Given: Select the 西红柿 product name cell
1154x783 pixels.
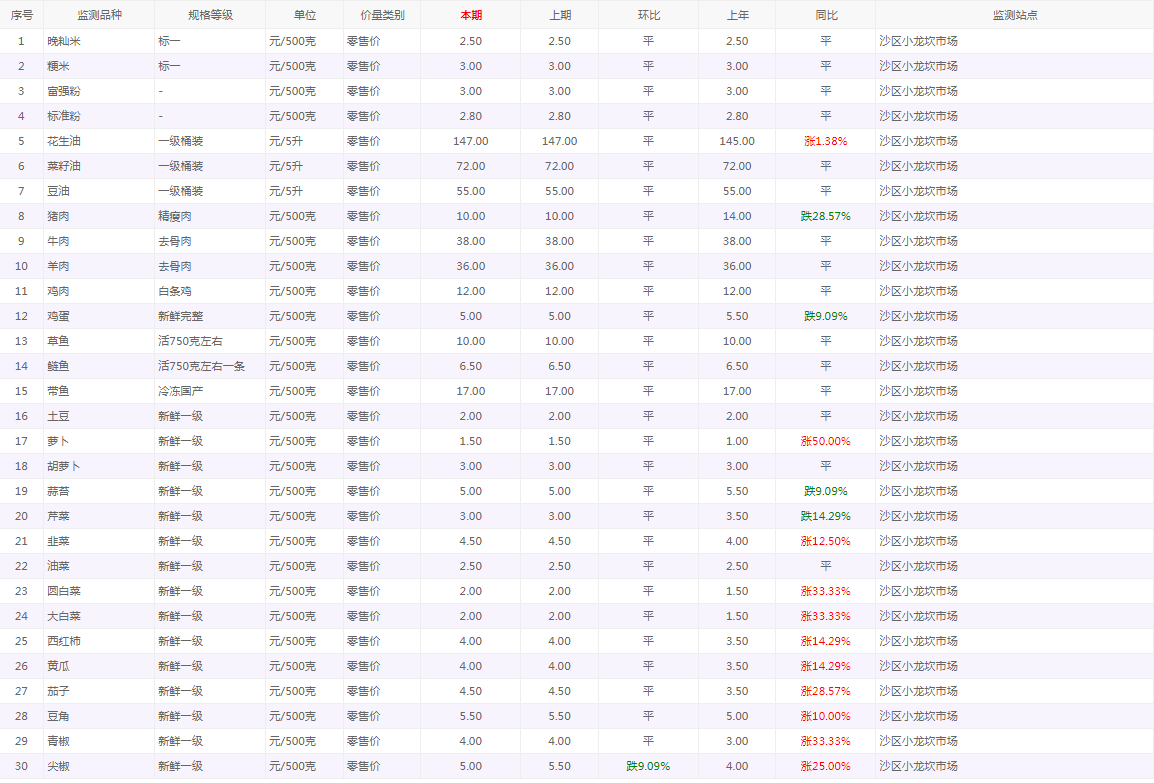Looking at the screenshot, I should (x=64, y=641).
